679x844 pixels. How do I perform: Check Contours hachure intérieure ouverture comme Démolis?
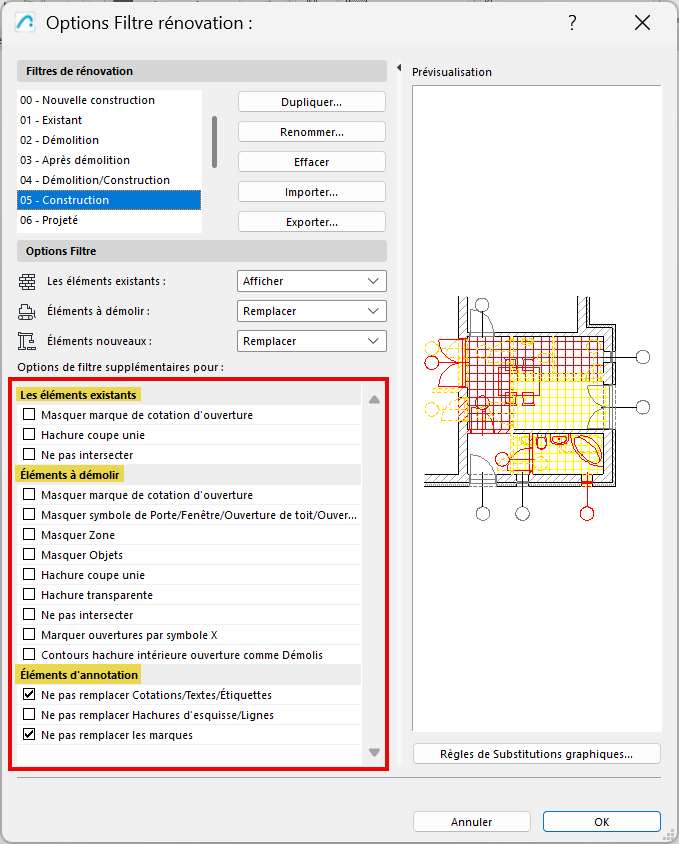[x=29, y=654]
